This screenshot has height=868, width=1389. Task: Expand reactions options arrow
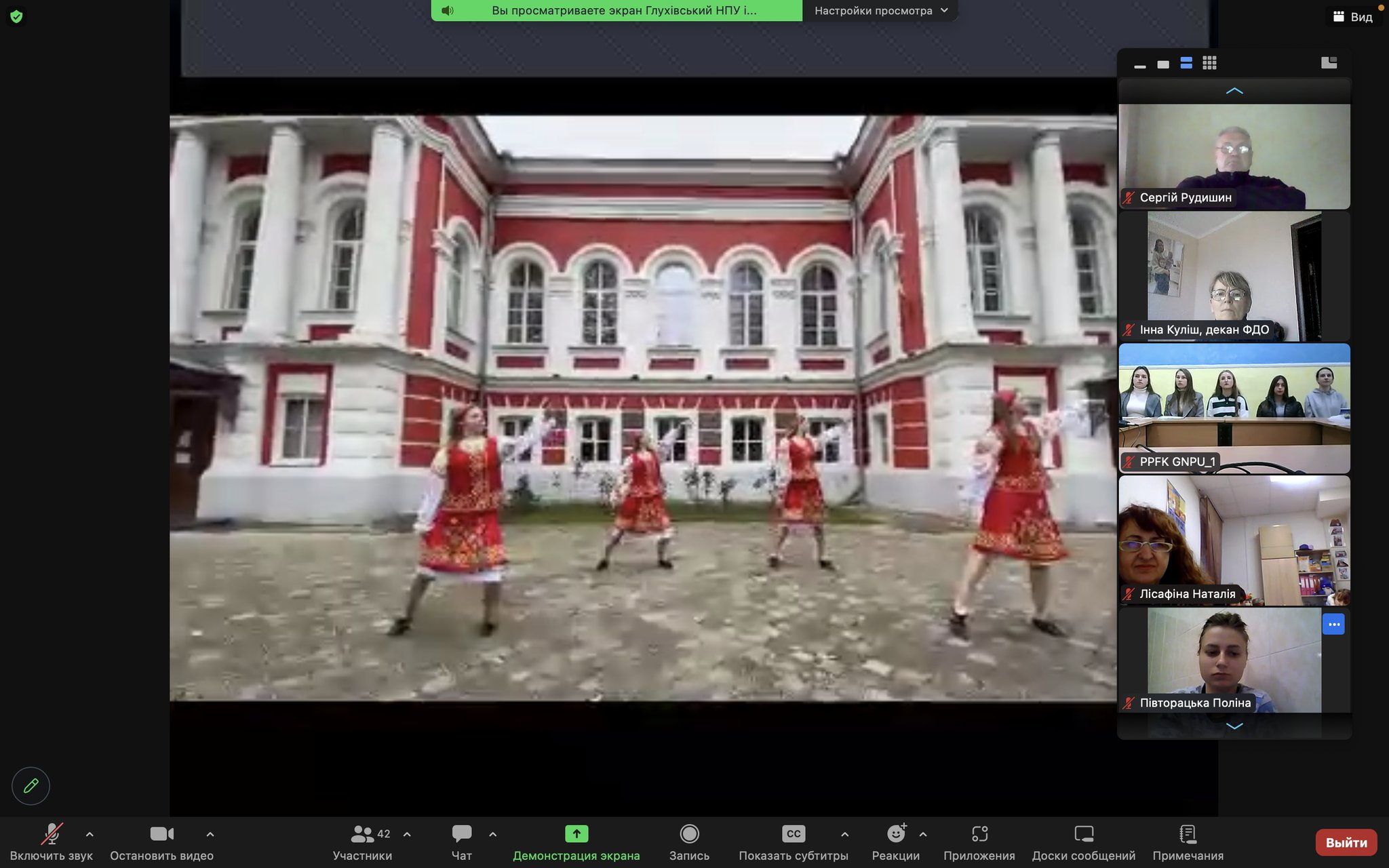pos(923,835)
